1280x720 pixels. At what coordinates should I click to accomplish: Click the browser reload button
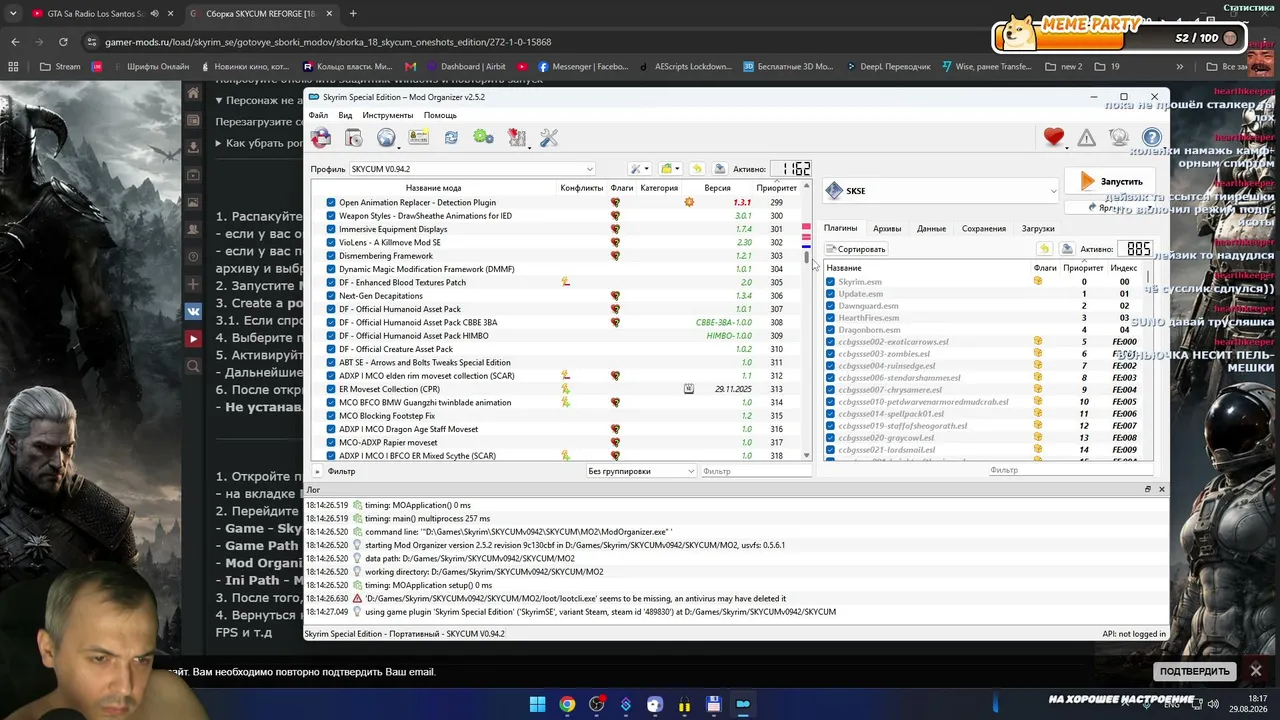pos(63,42)
